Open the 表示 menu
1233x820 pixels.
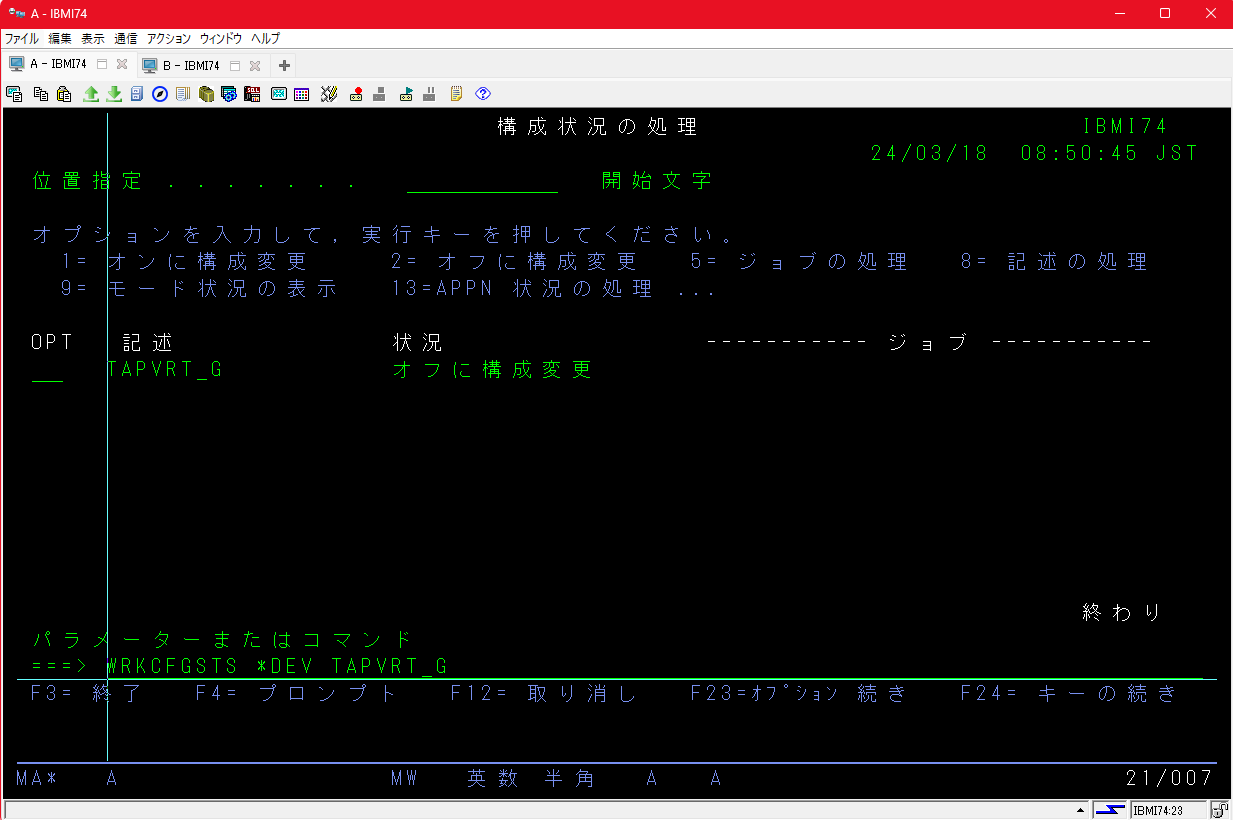93,38
